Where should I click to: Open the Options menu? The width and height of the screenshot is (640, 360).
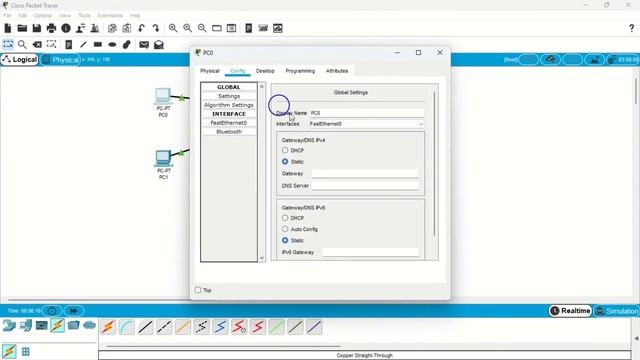(x=42, y=15)
